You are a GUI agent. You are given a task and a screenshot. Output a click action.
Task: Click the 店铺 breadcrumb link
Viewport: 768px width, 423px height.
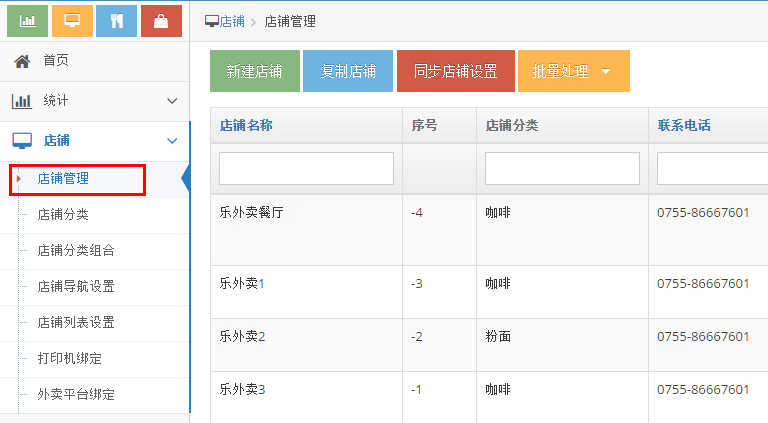232,22
